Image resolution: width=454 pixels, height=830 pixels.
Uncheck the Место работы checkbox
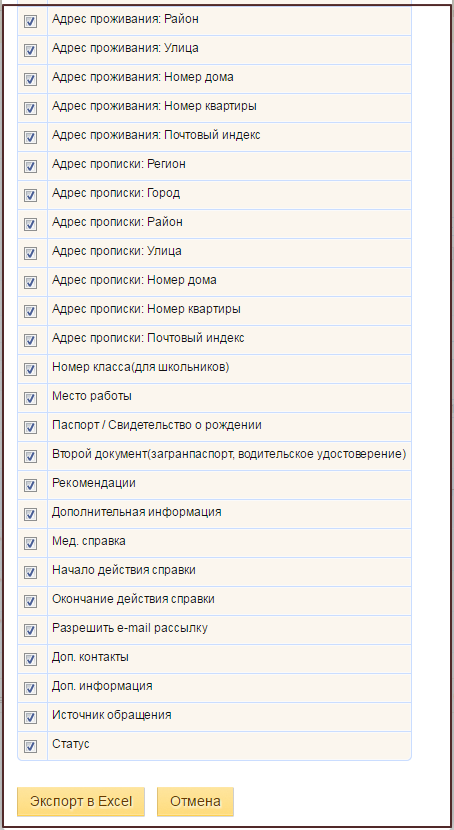[31, 398]
